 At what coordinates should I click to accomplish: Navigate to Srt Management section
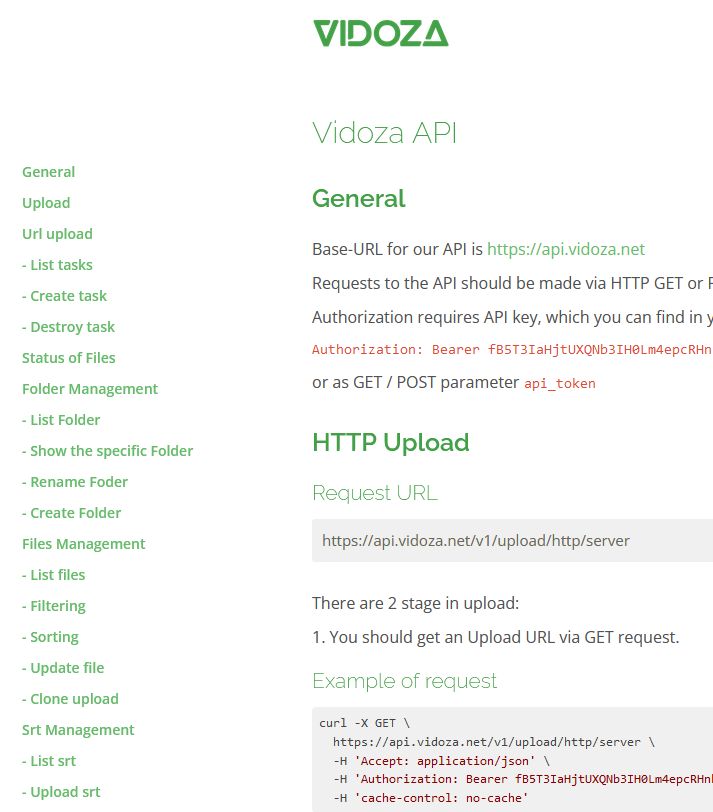click(x=78, y=730)
